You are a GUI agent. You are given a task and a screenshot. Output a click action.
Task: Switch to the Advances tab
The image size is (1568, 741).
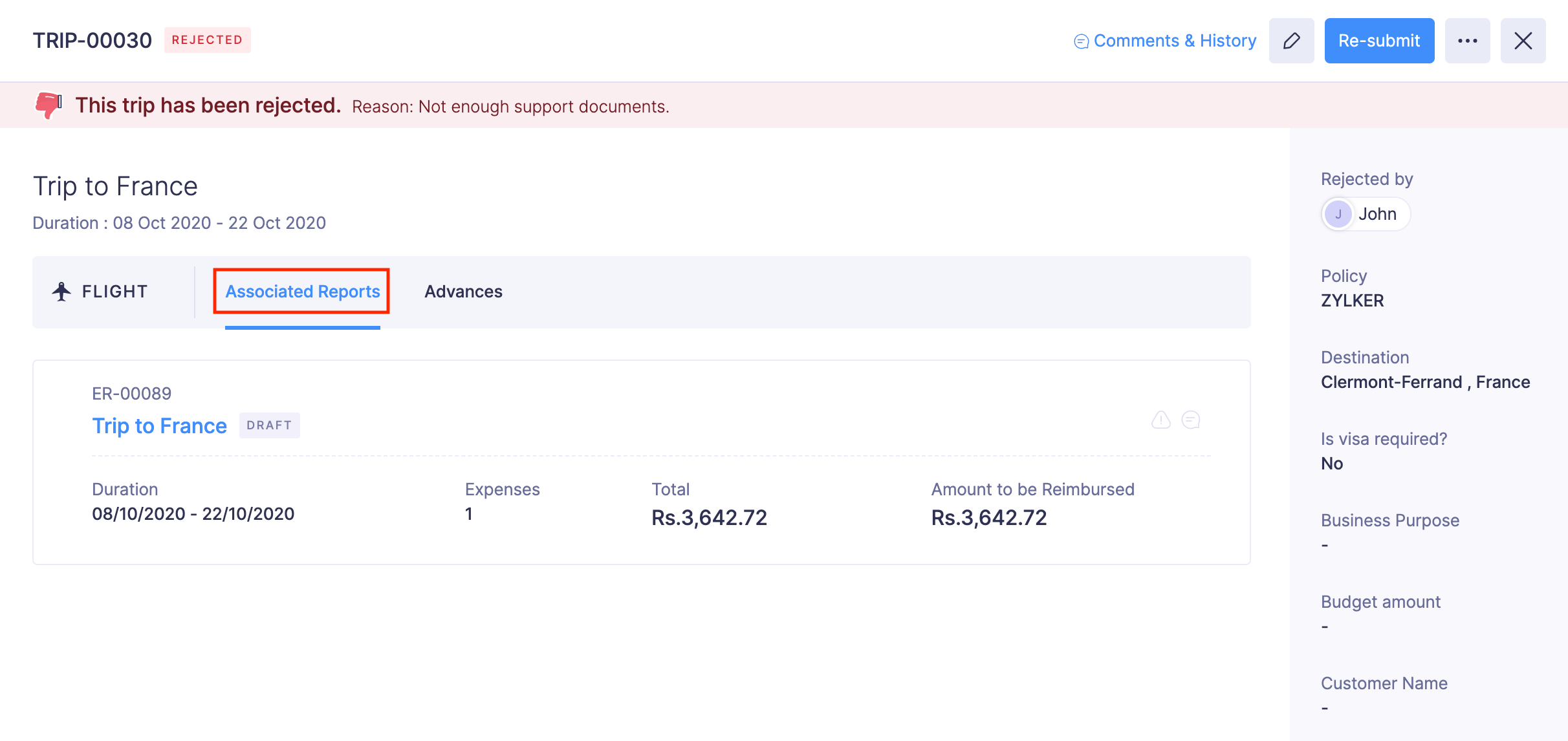point(463,292)
